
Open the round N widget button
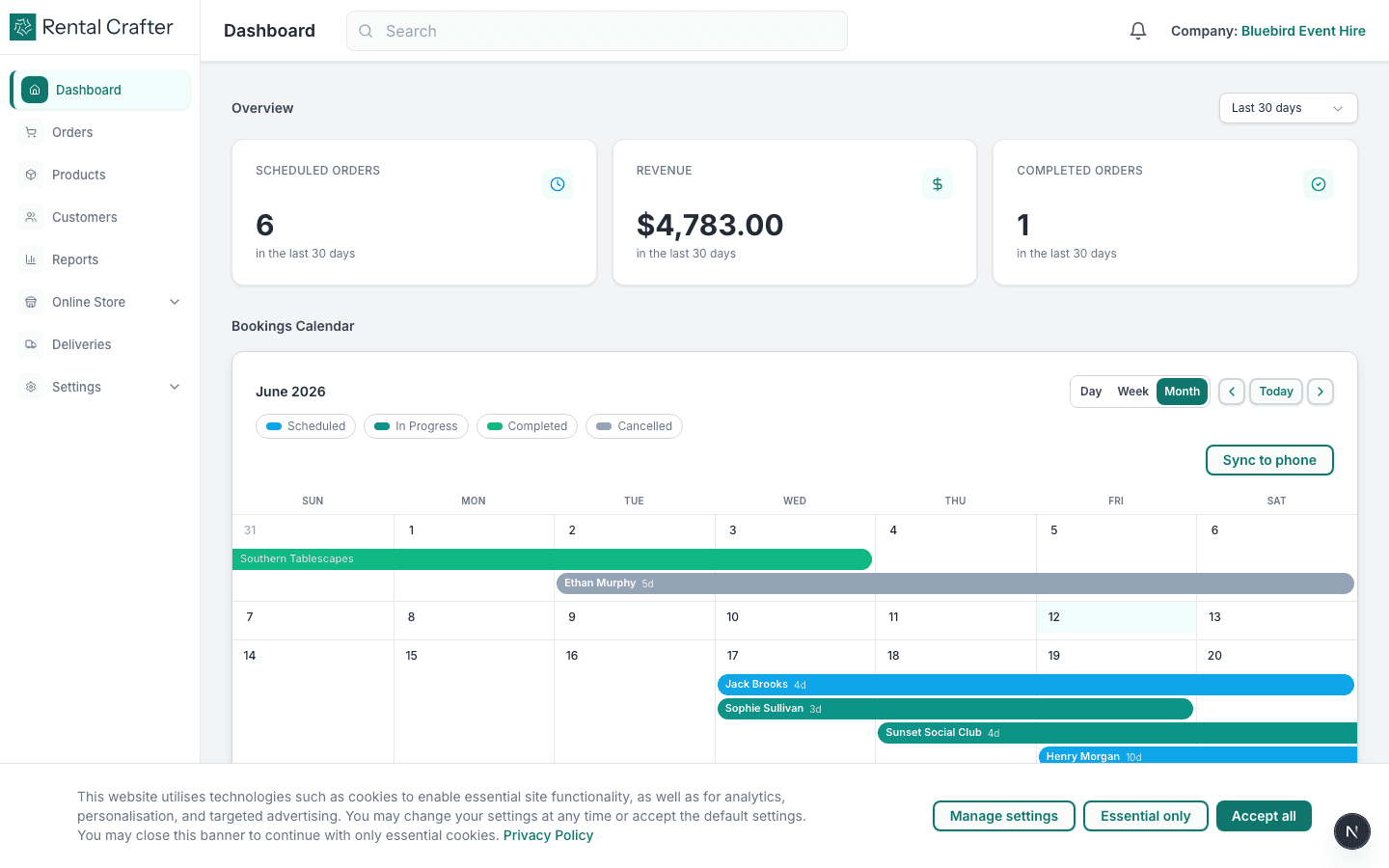(x=1352, y=831)
